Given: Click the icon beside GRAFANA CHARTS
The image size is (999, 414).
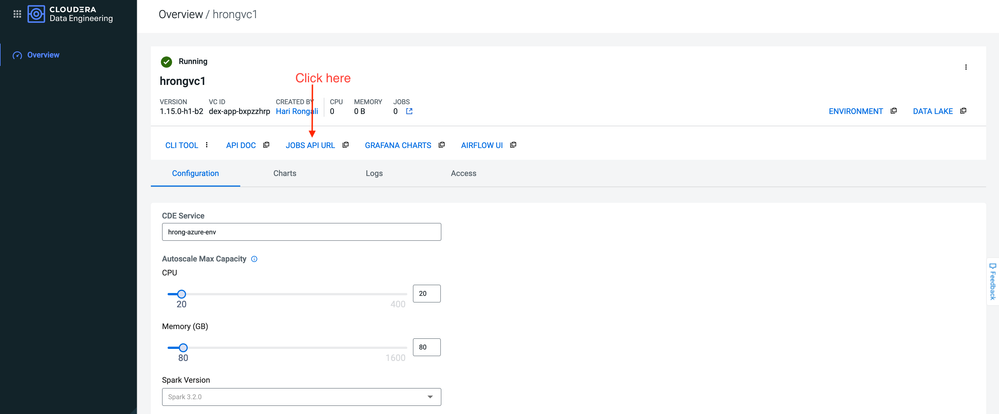Looking at the screenshot, I should 442,145.
